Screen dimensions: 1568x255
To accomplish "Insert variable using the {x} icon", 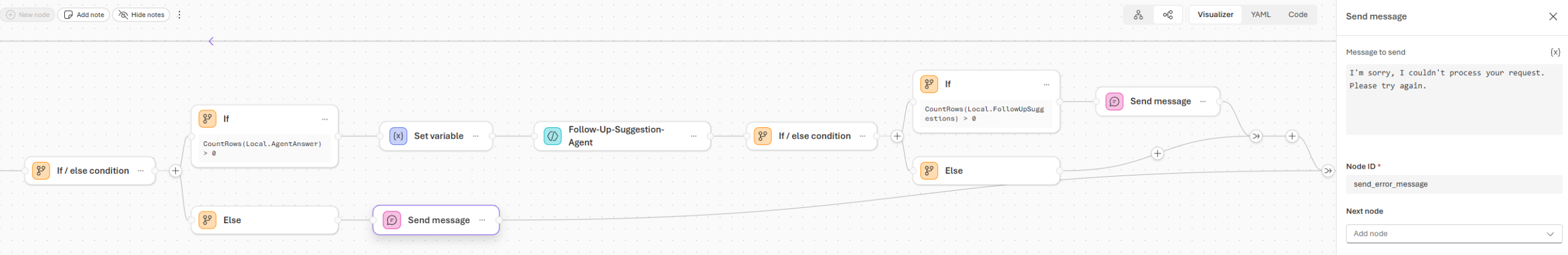I will point(1555,53).
